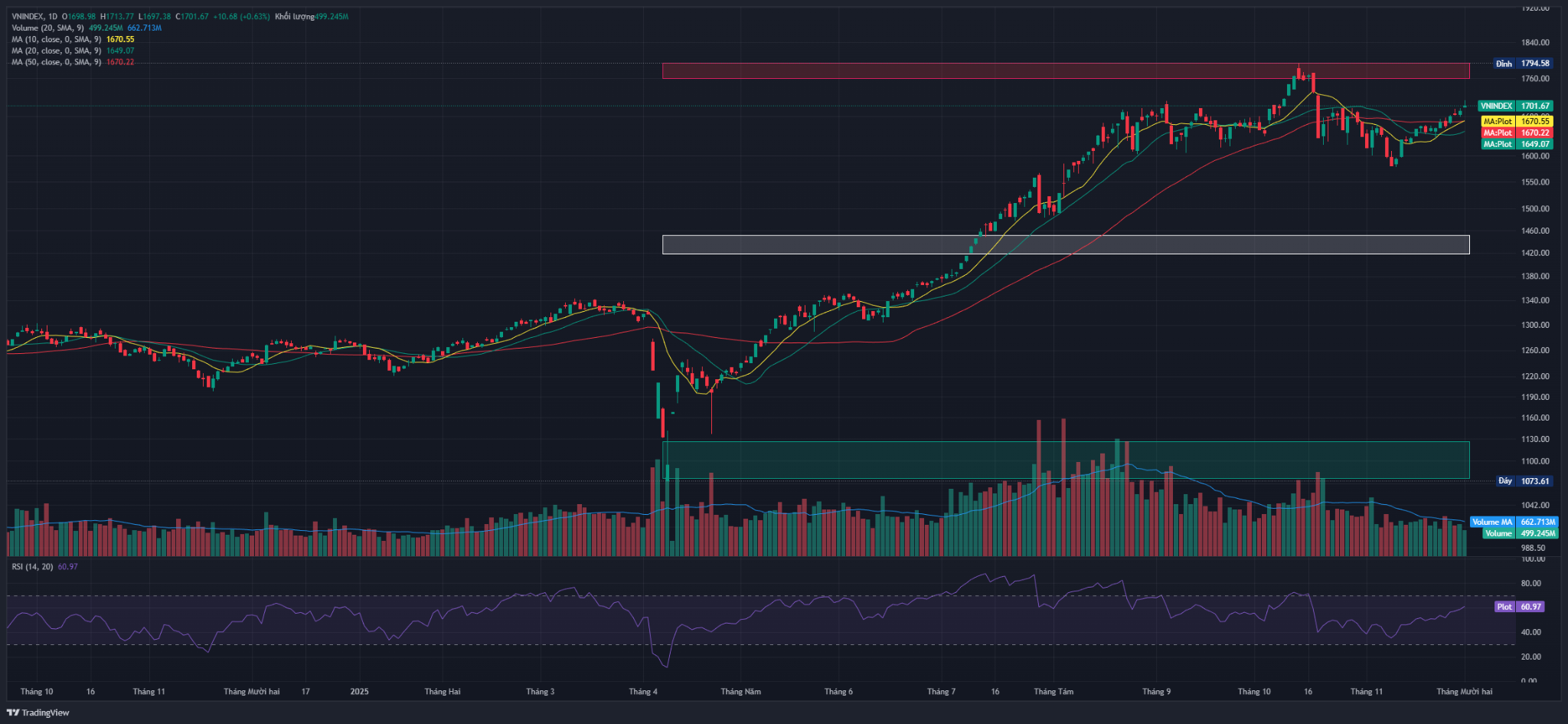Click the Đáy 1073.61 price label
1568x724 pixels.
coord(1524,481)
